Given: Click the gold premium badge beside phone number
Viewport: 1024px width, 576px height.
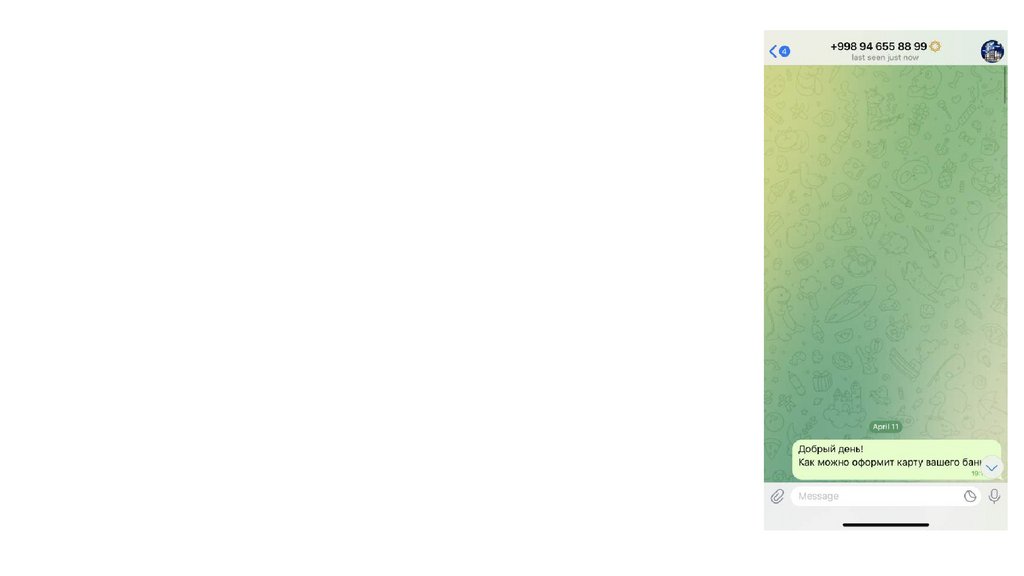Looking at the screenshot, I should pyautogui.click(x=935, y=46).
